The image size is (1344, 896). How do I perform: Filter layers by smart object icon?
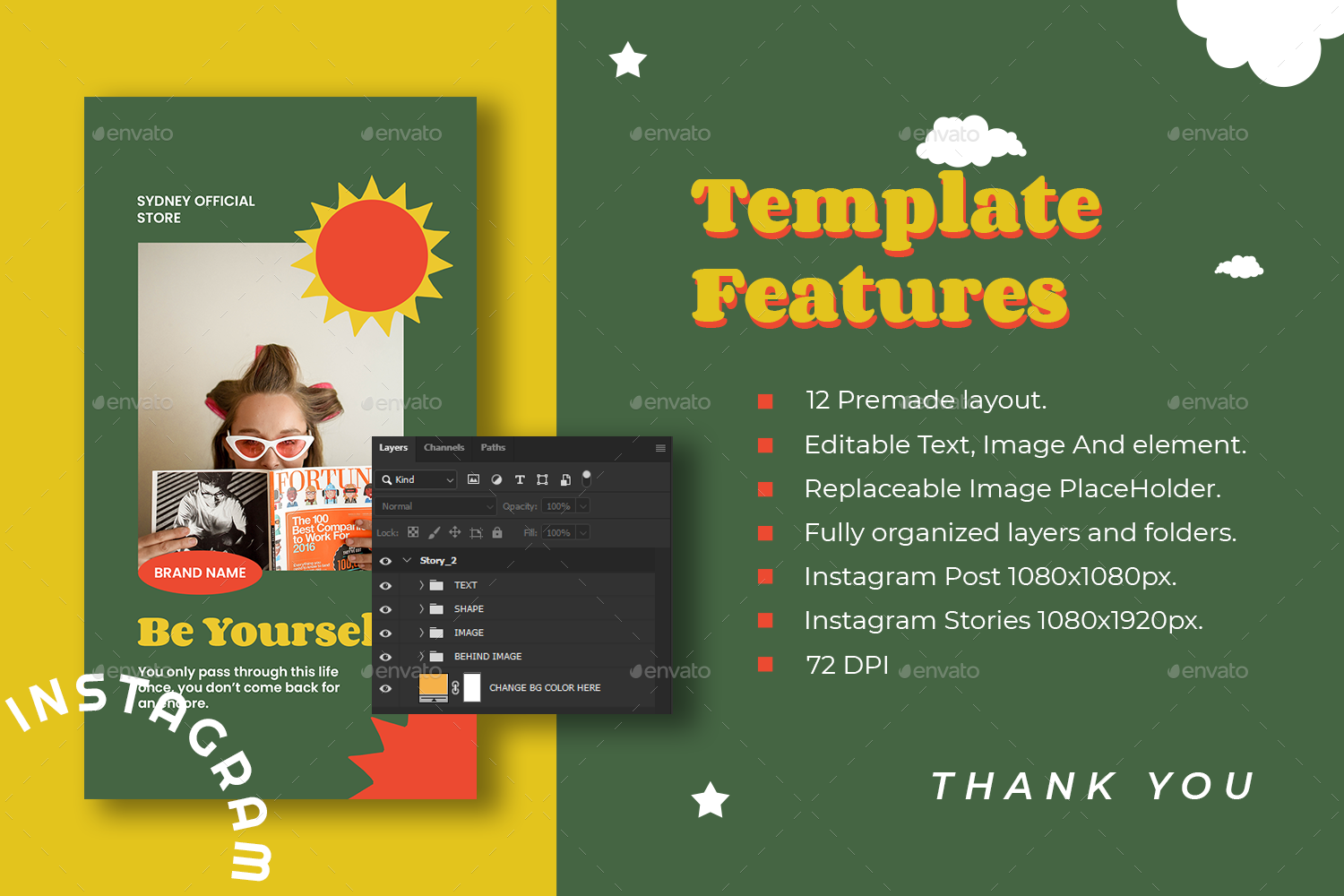point(565,480)
